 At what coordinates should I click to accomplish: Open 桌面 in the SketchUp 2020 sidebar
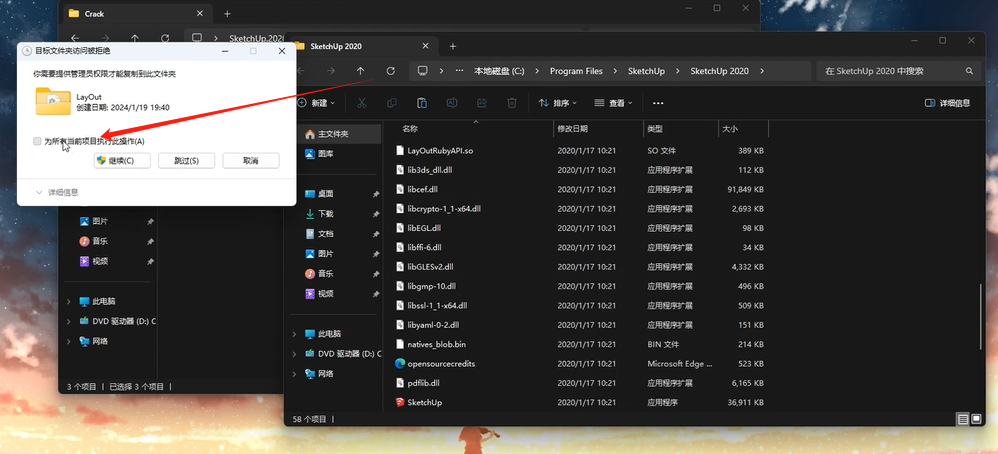[325, 194]
